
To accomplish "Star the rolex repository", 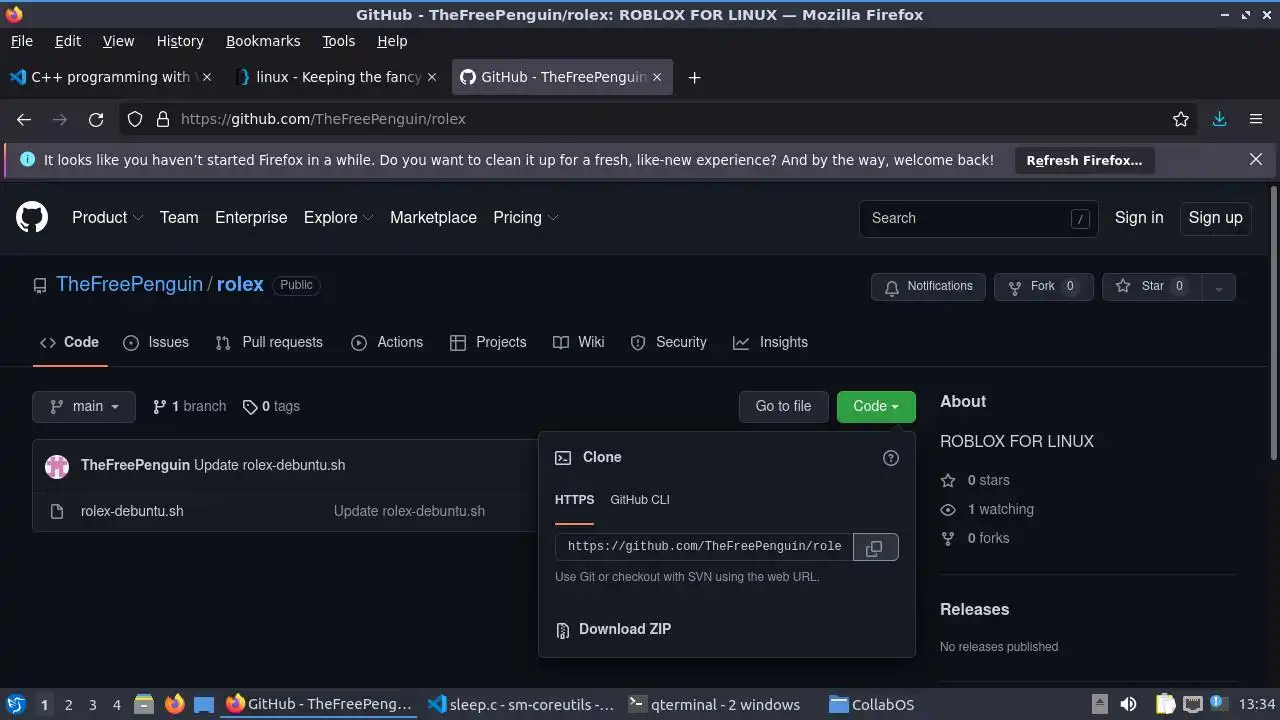I will point(1151,287).
